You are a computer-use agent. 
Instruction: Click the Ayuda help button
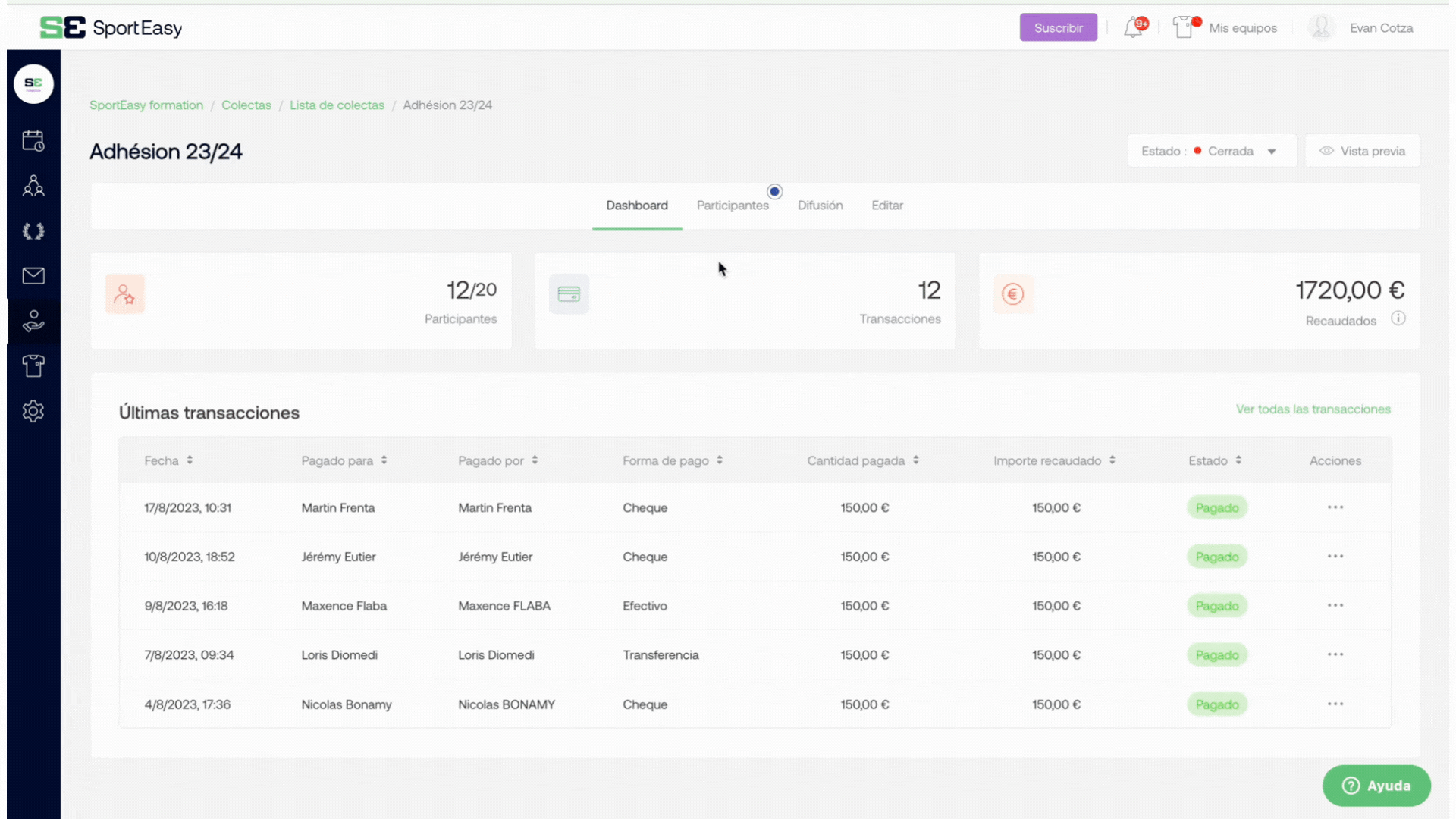coord(1376,786)
